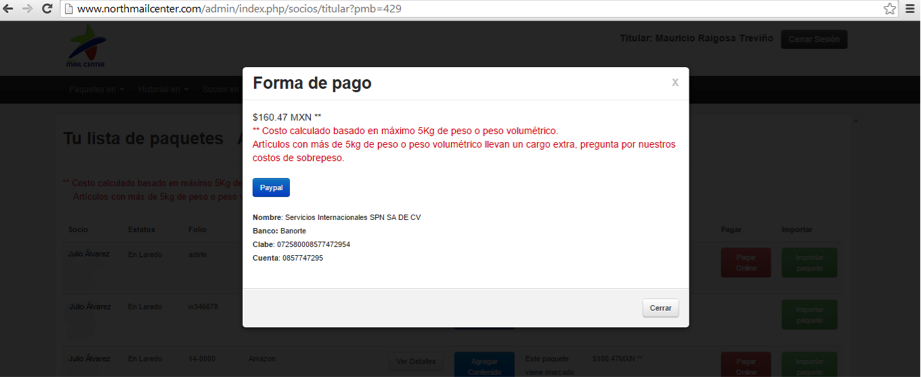Click the Socios en menu item
This screenshot has height=377, width=921.
221,90
